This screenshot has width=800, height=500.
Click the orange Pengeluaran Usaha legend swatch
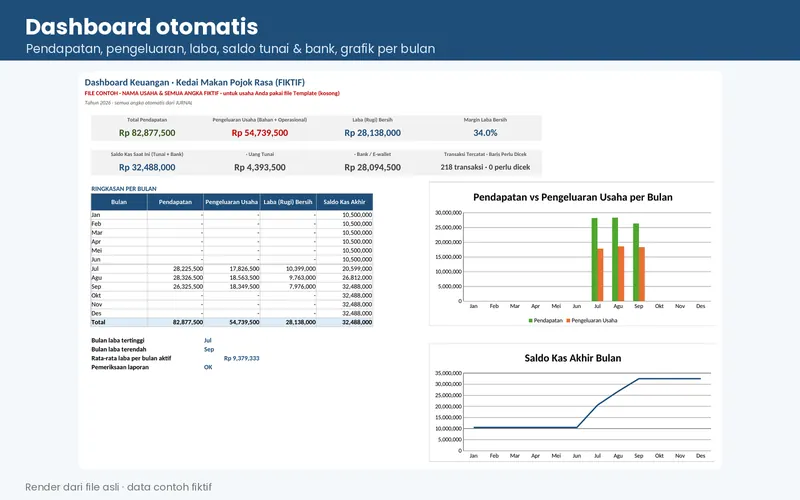[568, 321]
